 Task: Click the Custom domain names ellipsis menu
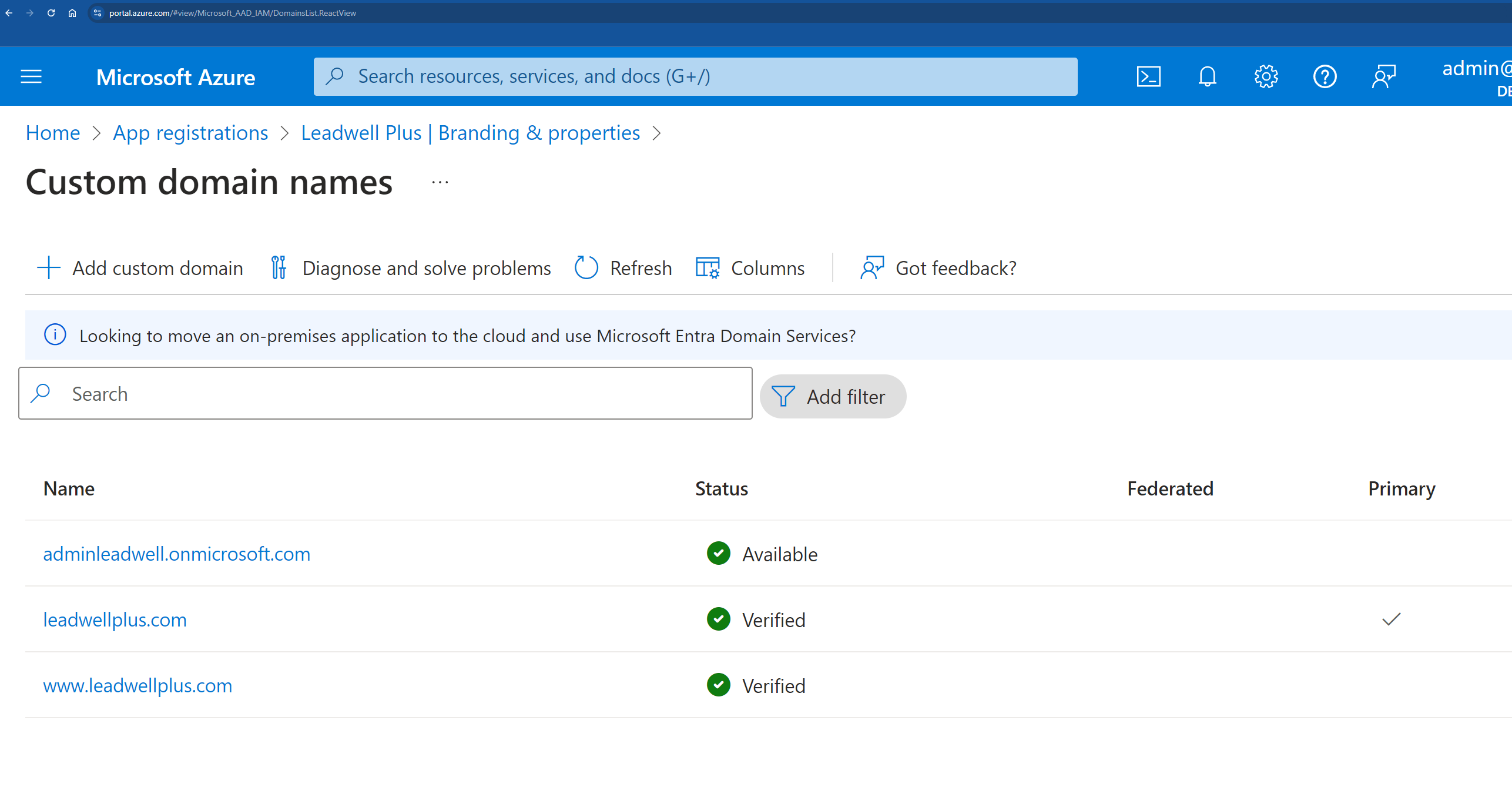click(440, 182)
